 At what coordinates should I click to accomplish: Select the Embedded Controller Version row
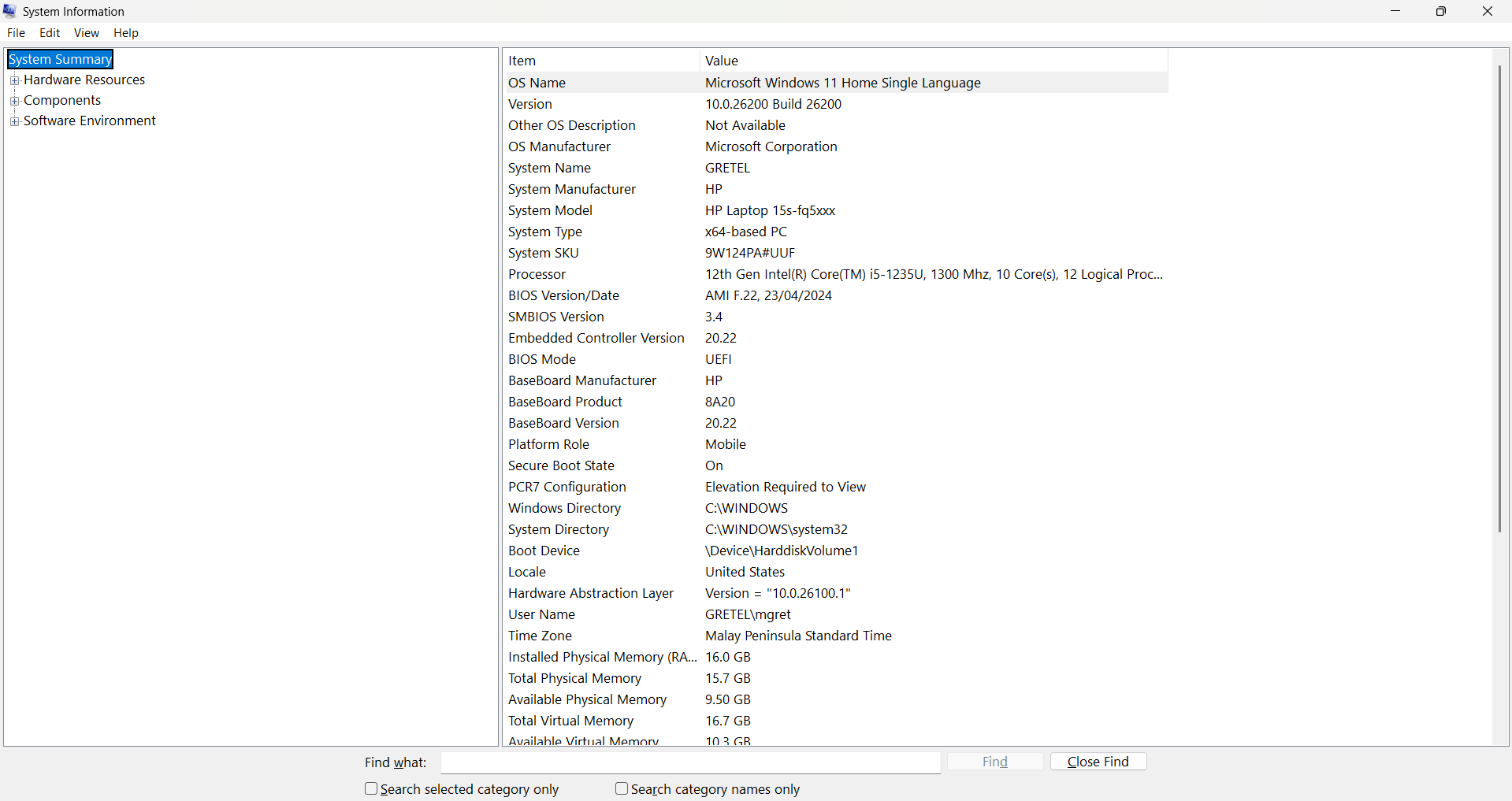point(835,338)
